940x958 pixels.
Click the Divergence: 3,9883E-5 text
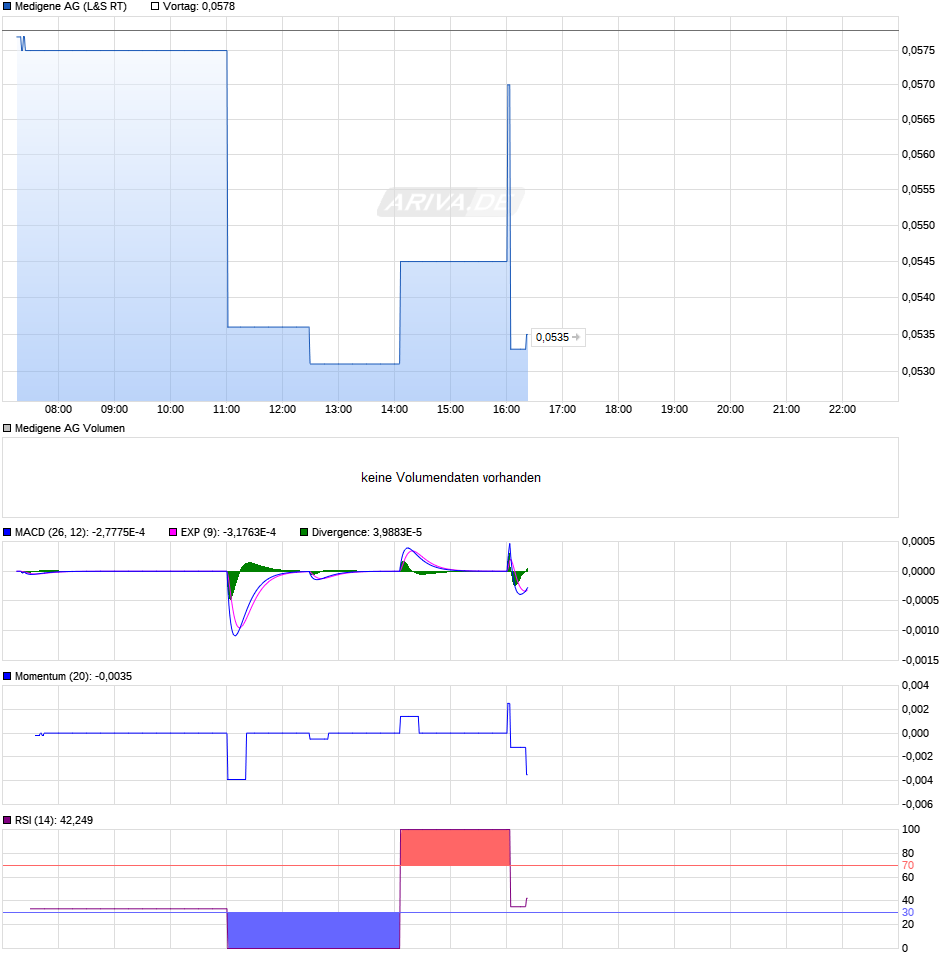point(366,532)
